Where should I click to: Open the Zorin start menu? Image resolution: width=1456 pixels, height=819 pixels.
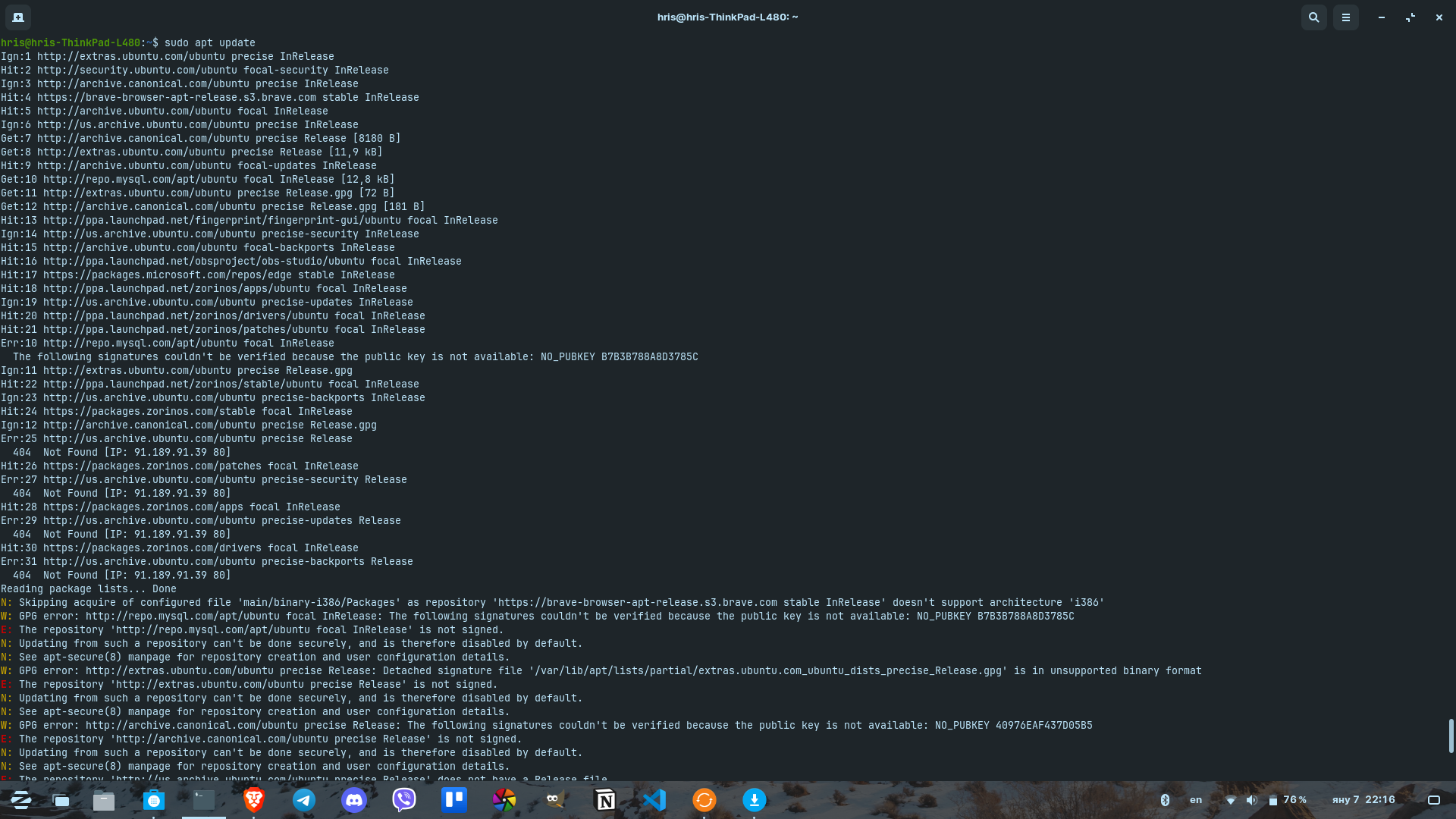[x=20, y=800]
